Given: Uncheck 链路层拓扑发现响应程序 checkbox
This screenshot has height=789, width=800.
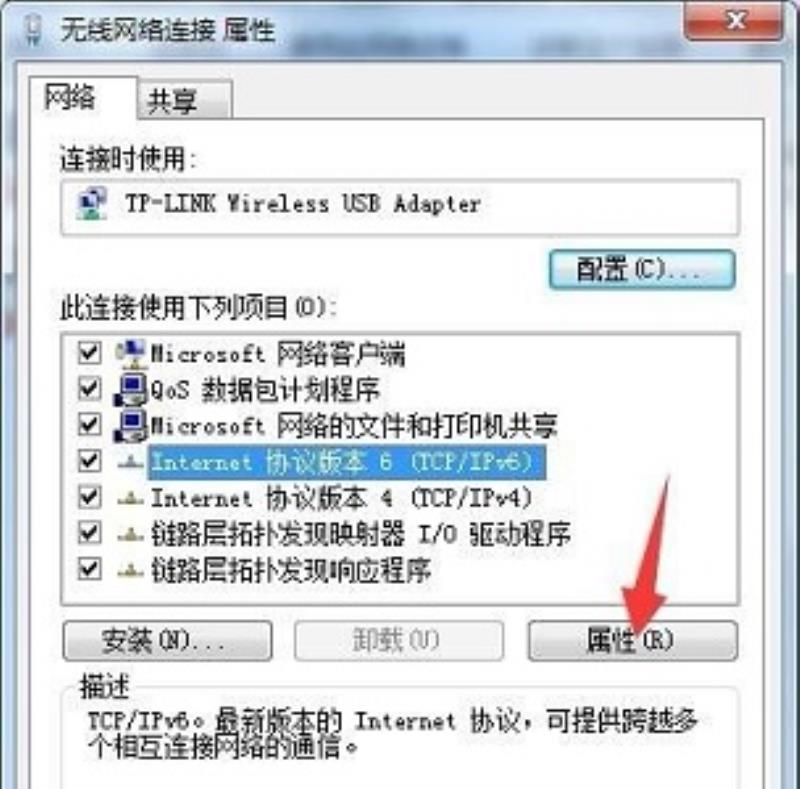Looking at the screenshot, I should coord(89,569).
